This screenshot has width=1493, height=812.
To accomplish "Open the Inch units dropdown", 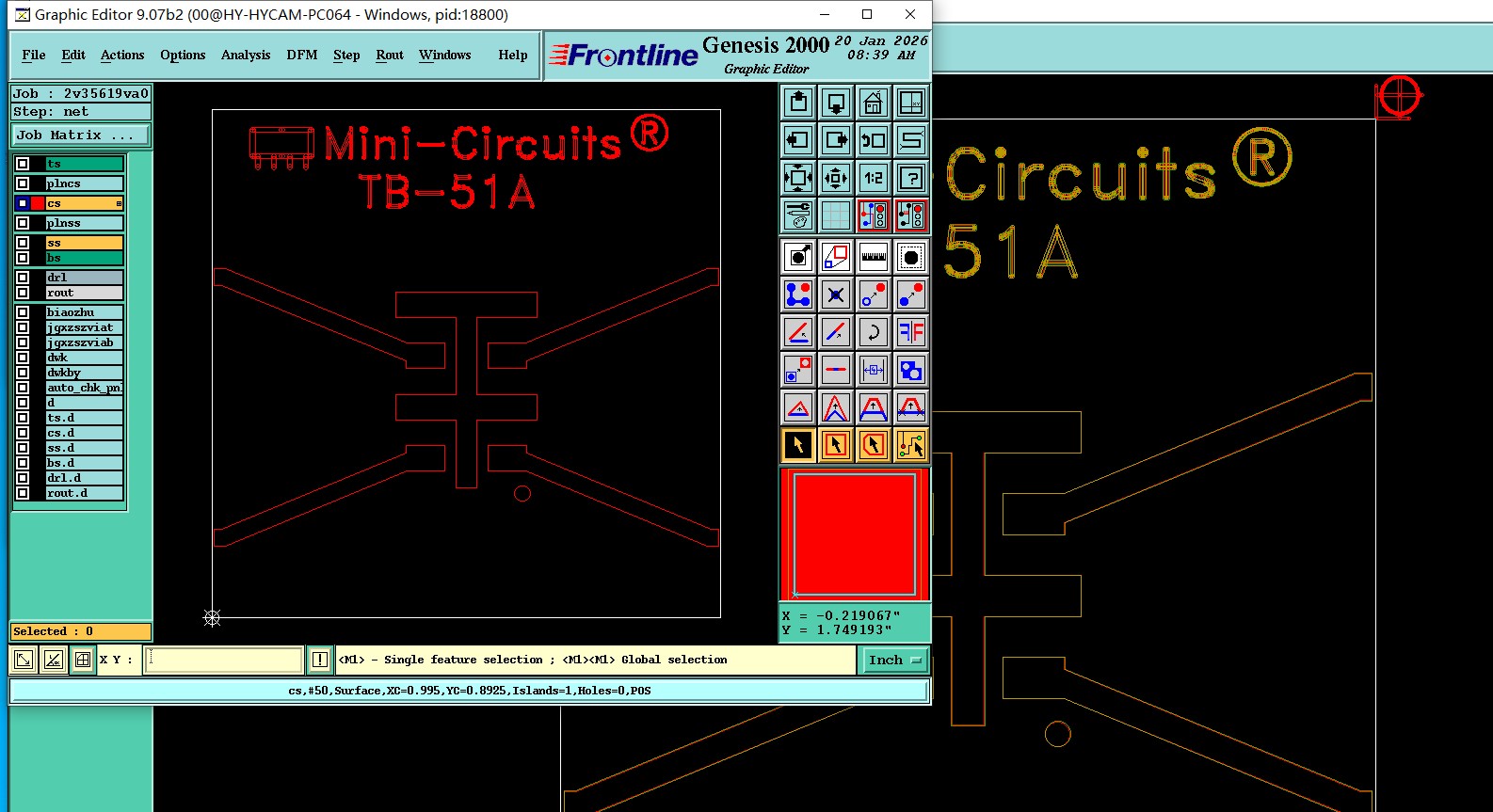I will click(x=894, y=661).
